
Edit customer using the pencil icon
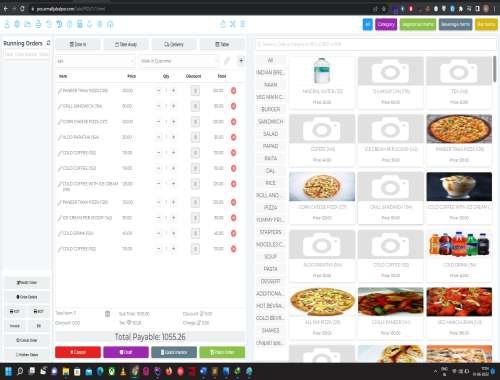coord(227,61)
